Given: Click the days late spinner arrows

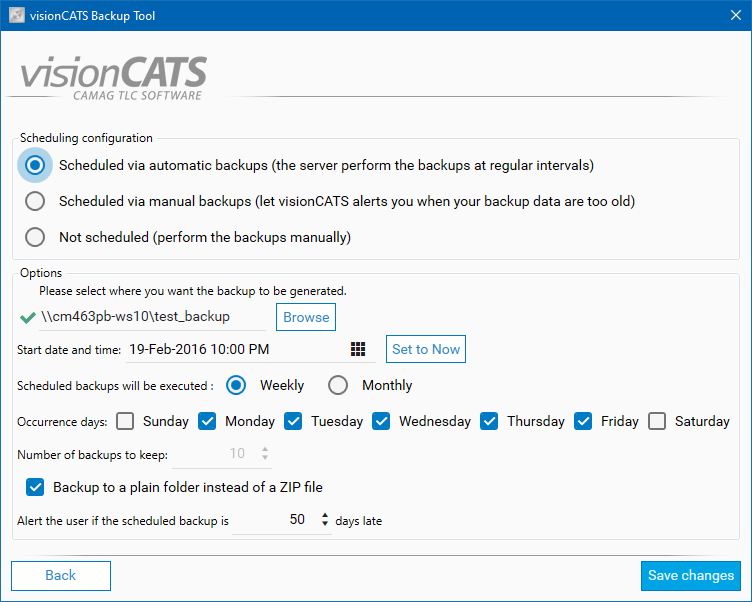Looking at the screenshot, I should pyautogui.click(x=324, y=520).
